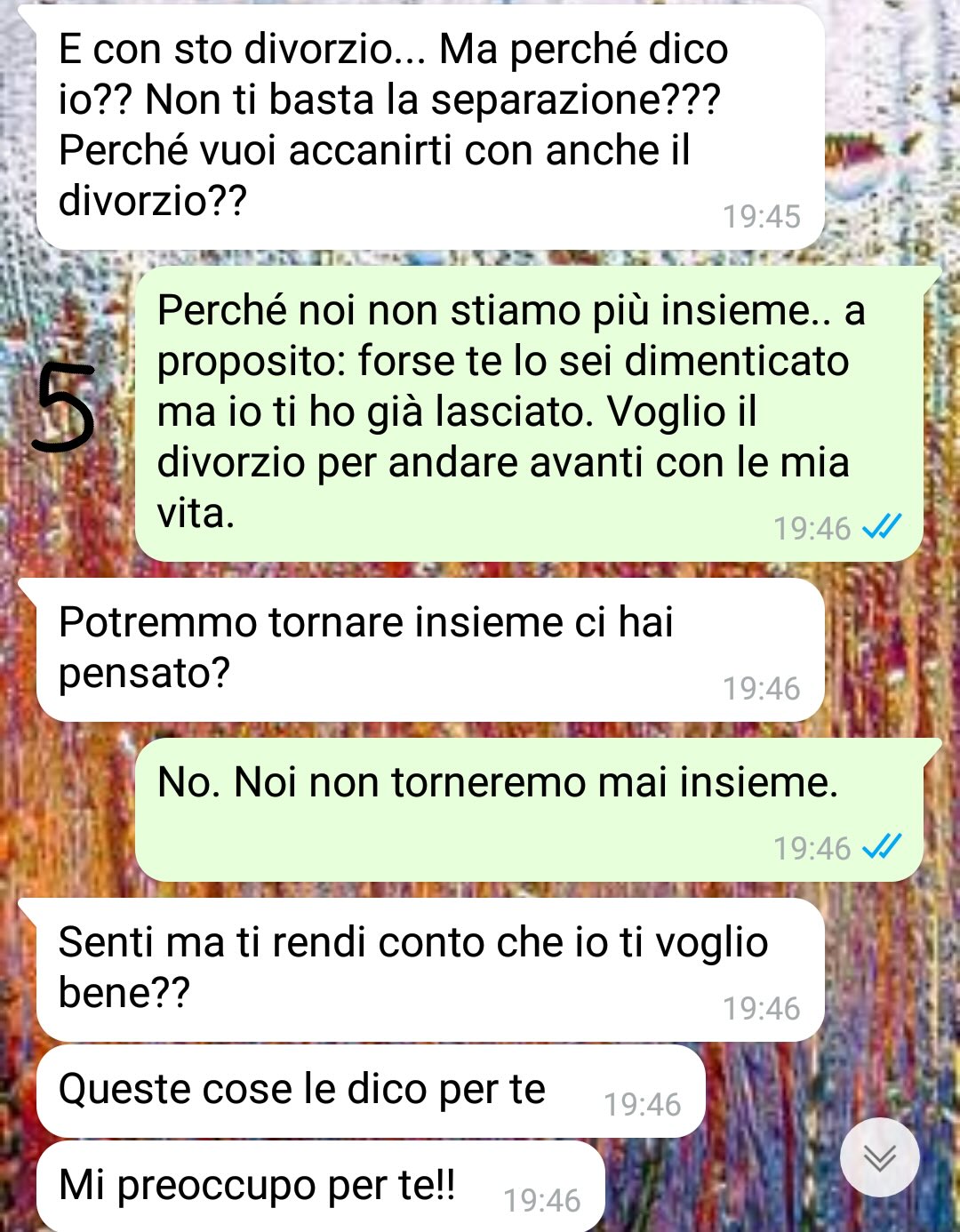Select the message 'E con sto divorzio...'
The height and width of the screenshot is (1232, 960).
[430, 126]
